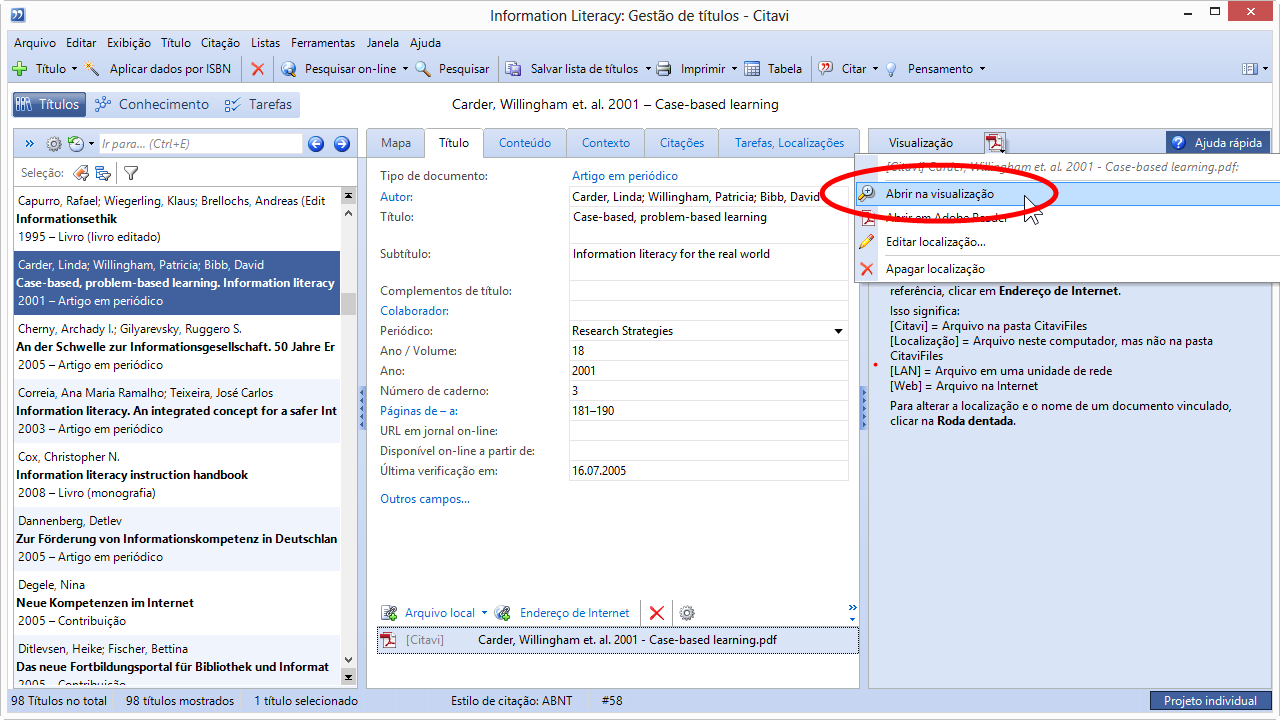
Task: Go forward with blue right arrow
Action: [341, 144]
